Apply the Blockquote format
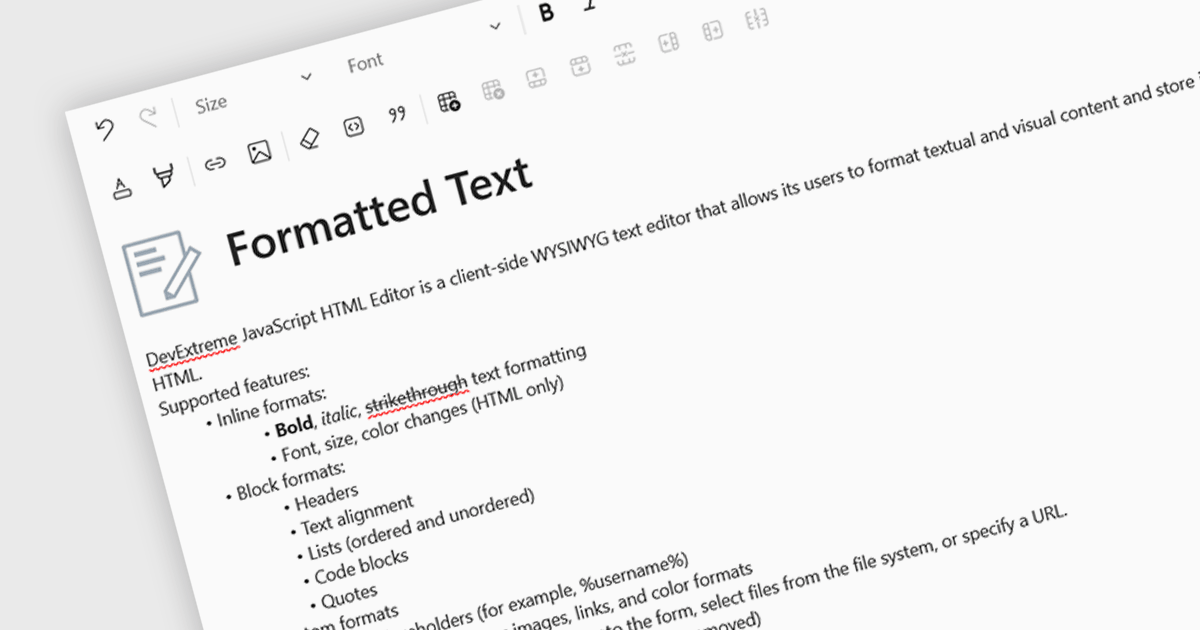Viewport: 1200px width, 630px height. (x=398, y=114)
